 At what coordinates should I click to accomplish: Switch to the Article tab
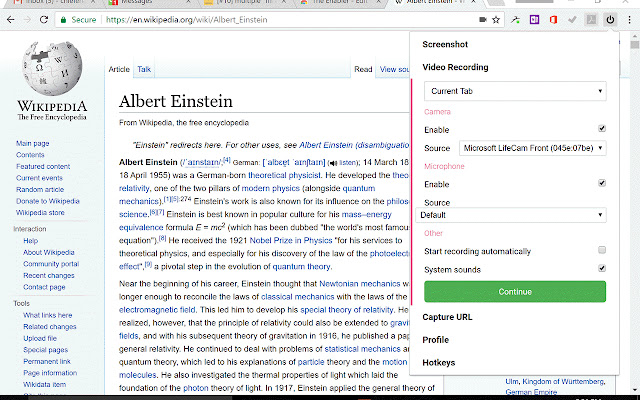pyautogui.click(x=119, y=69)
